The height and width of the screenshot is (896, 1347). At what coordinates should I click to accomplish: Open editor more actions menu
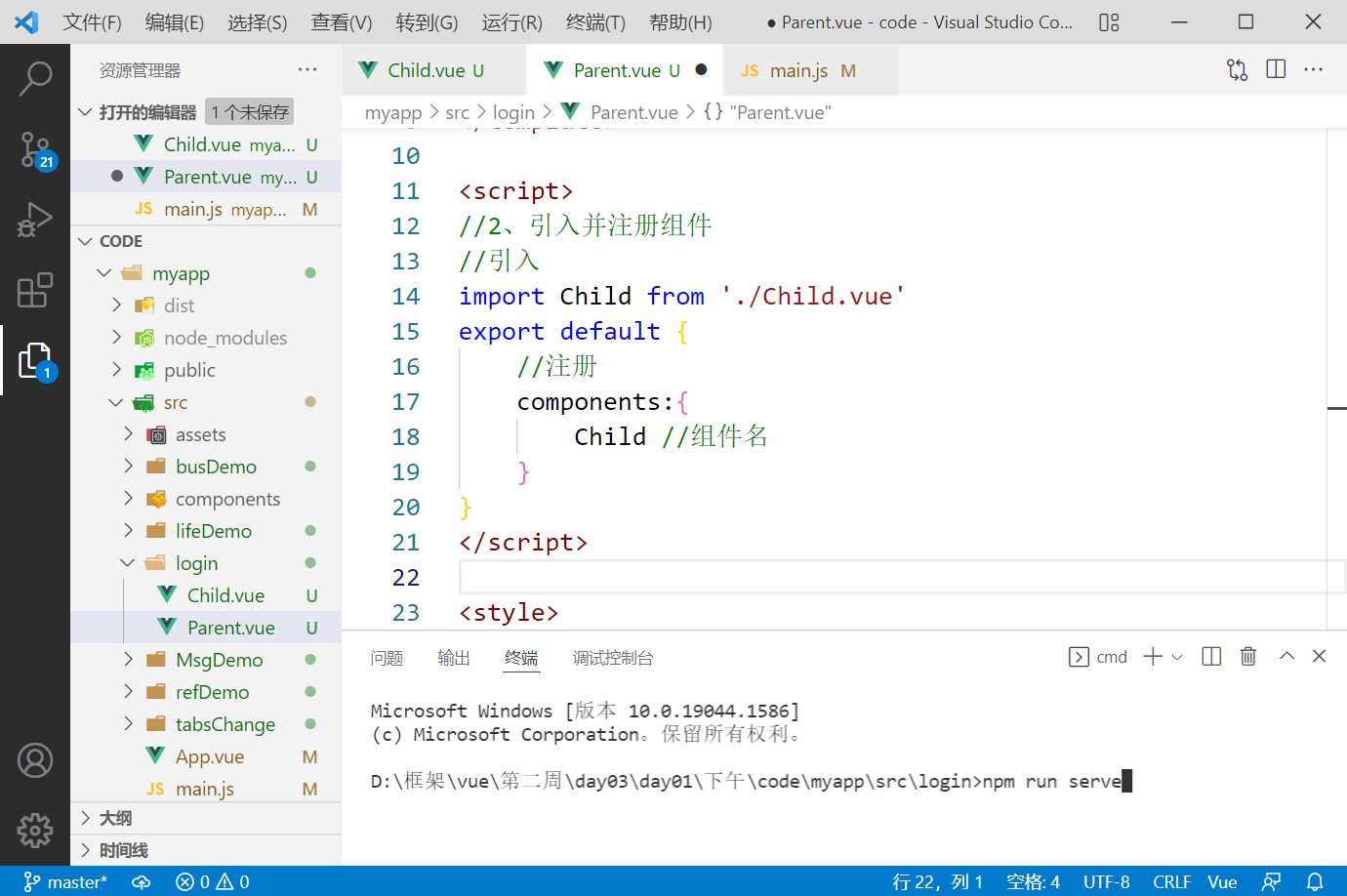pos(1314,69)
